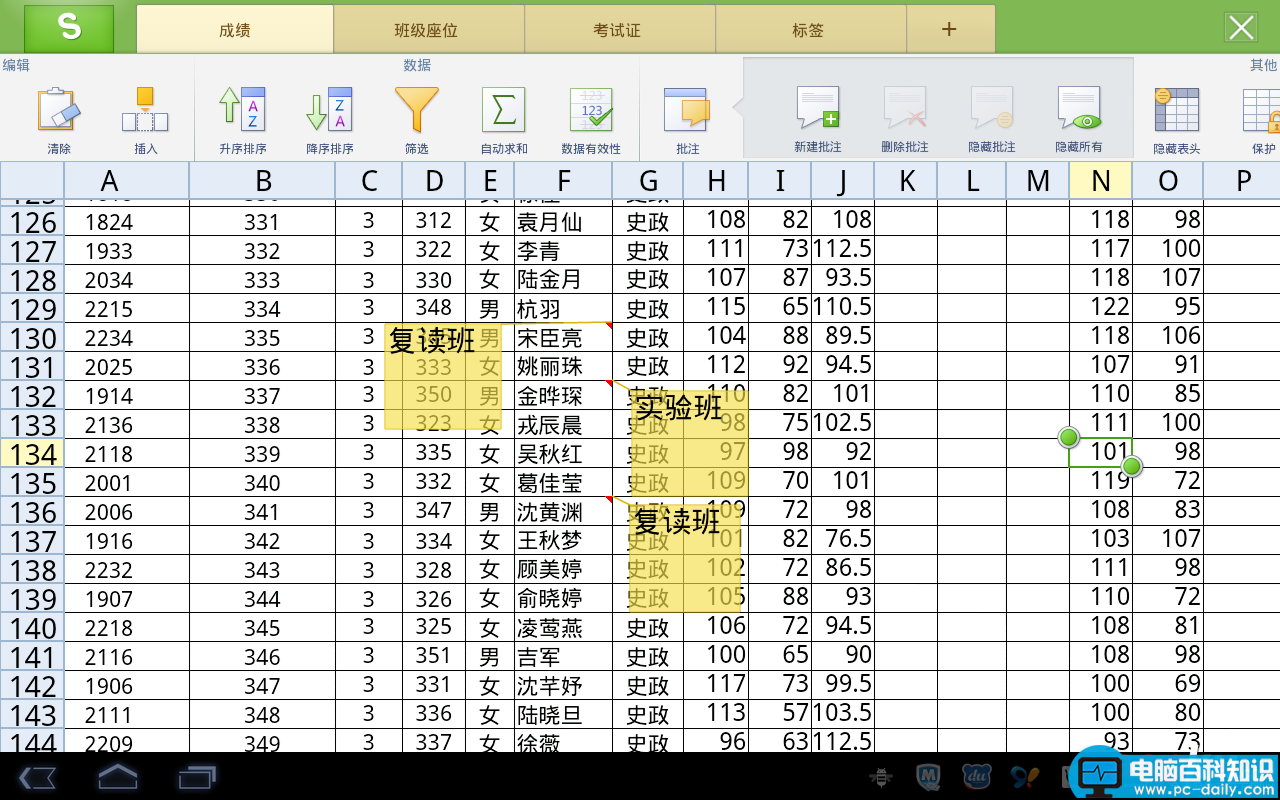The image size is (1280, 800).
Task: Switch to the 标签 sheet tab
Action: pos(809,30)
